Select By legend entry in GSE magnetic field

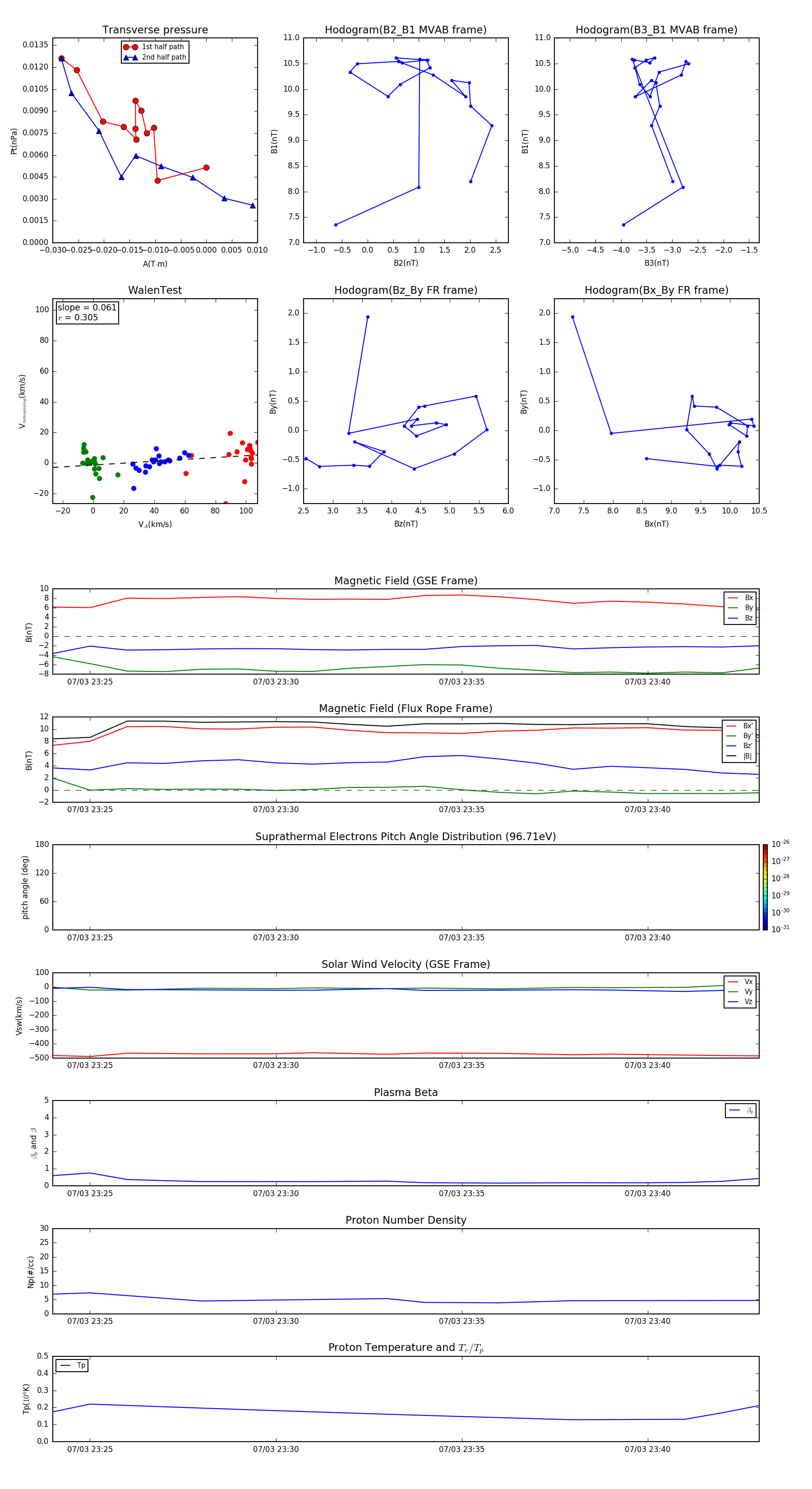coord(740,607)
